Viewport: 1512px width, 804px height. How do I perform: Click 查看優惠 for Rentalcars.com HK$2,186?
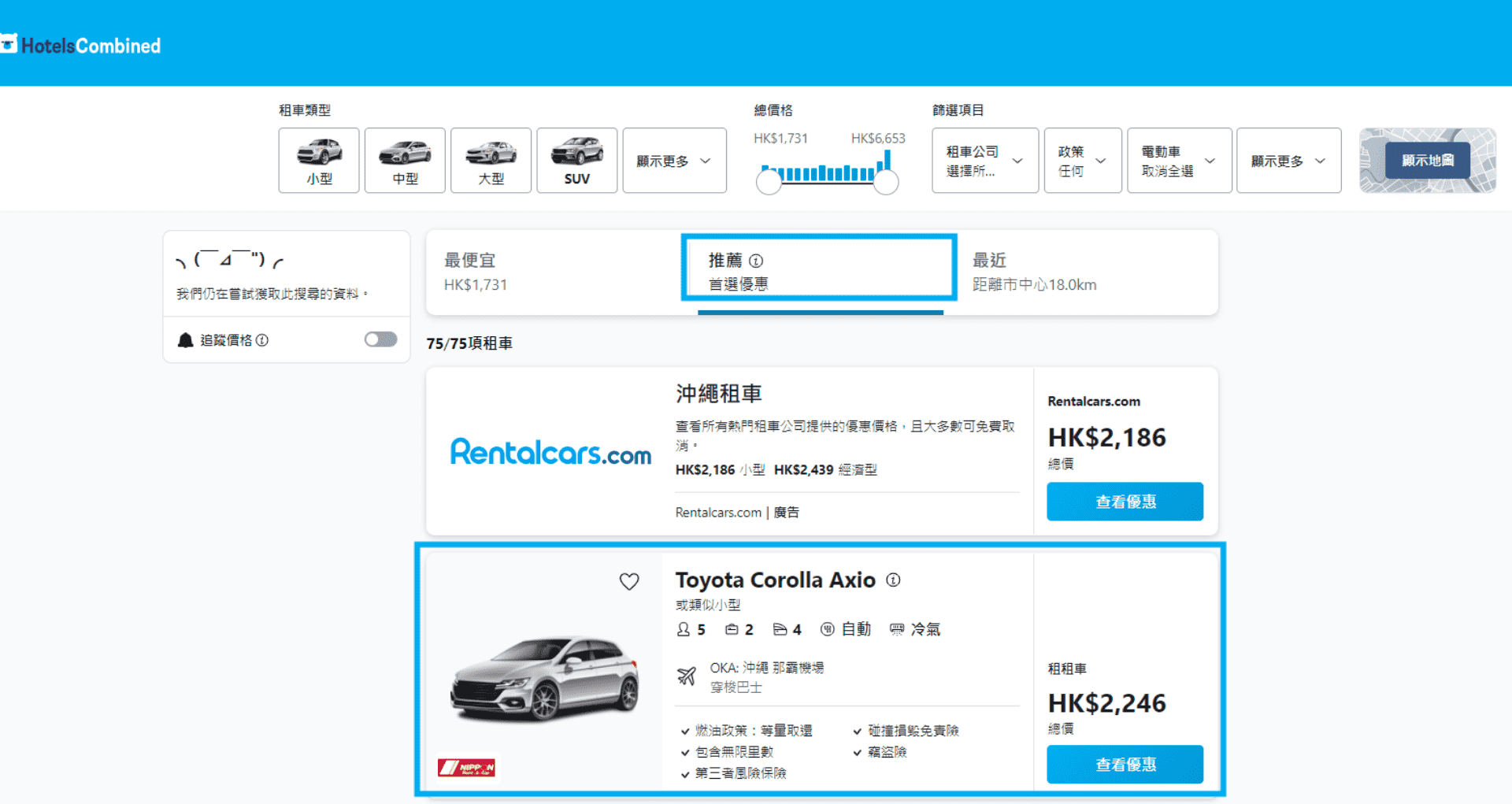(x=1125, y=502)
